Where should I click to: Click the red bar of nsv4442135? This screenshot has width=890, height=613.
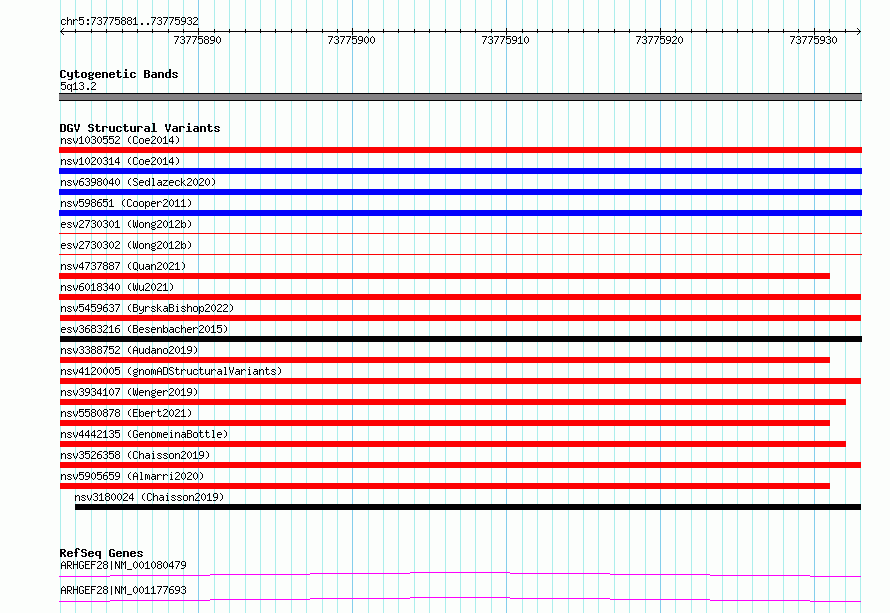[x=452, y=444]
